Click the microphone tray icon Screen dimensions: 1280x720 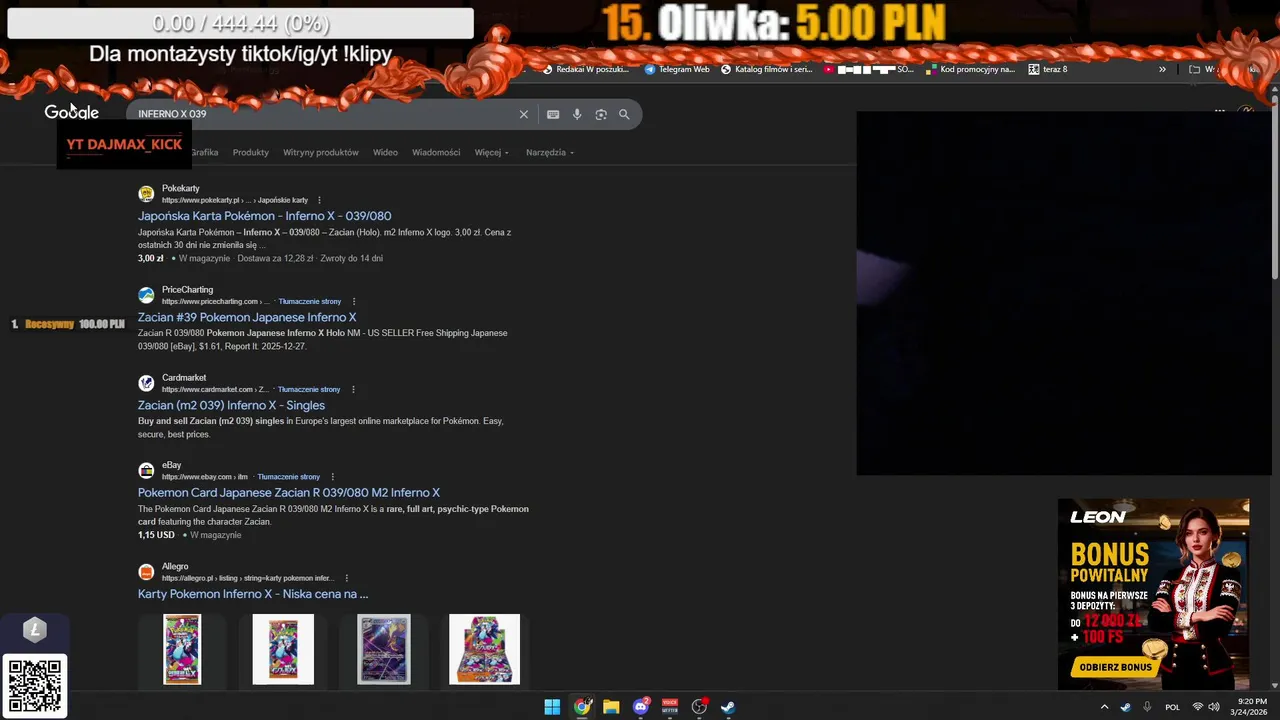click(x=1147, y=707)
